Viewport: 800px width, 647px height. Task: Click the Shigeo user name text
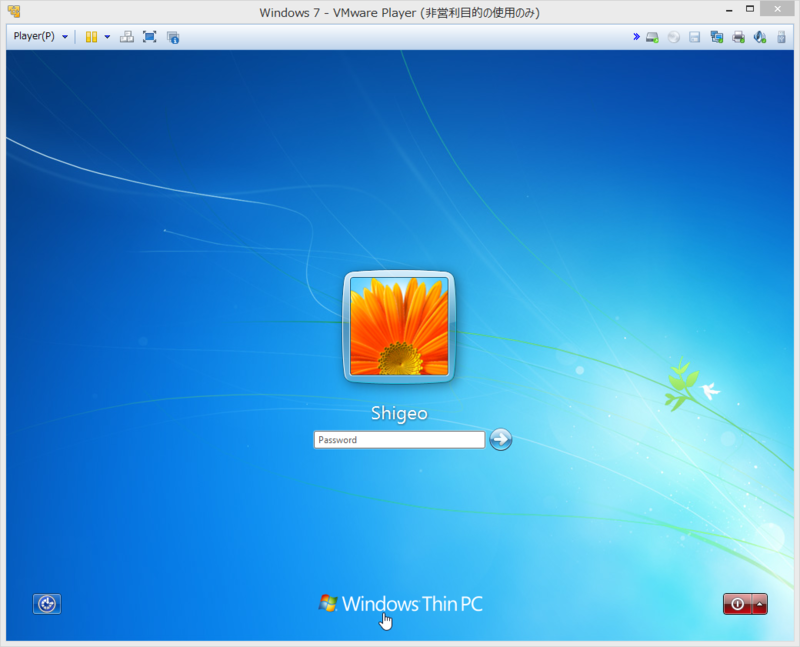pyautogui.click(x=399, y=413)
